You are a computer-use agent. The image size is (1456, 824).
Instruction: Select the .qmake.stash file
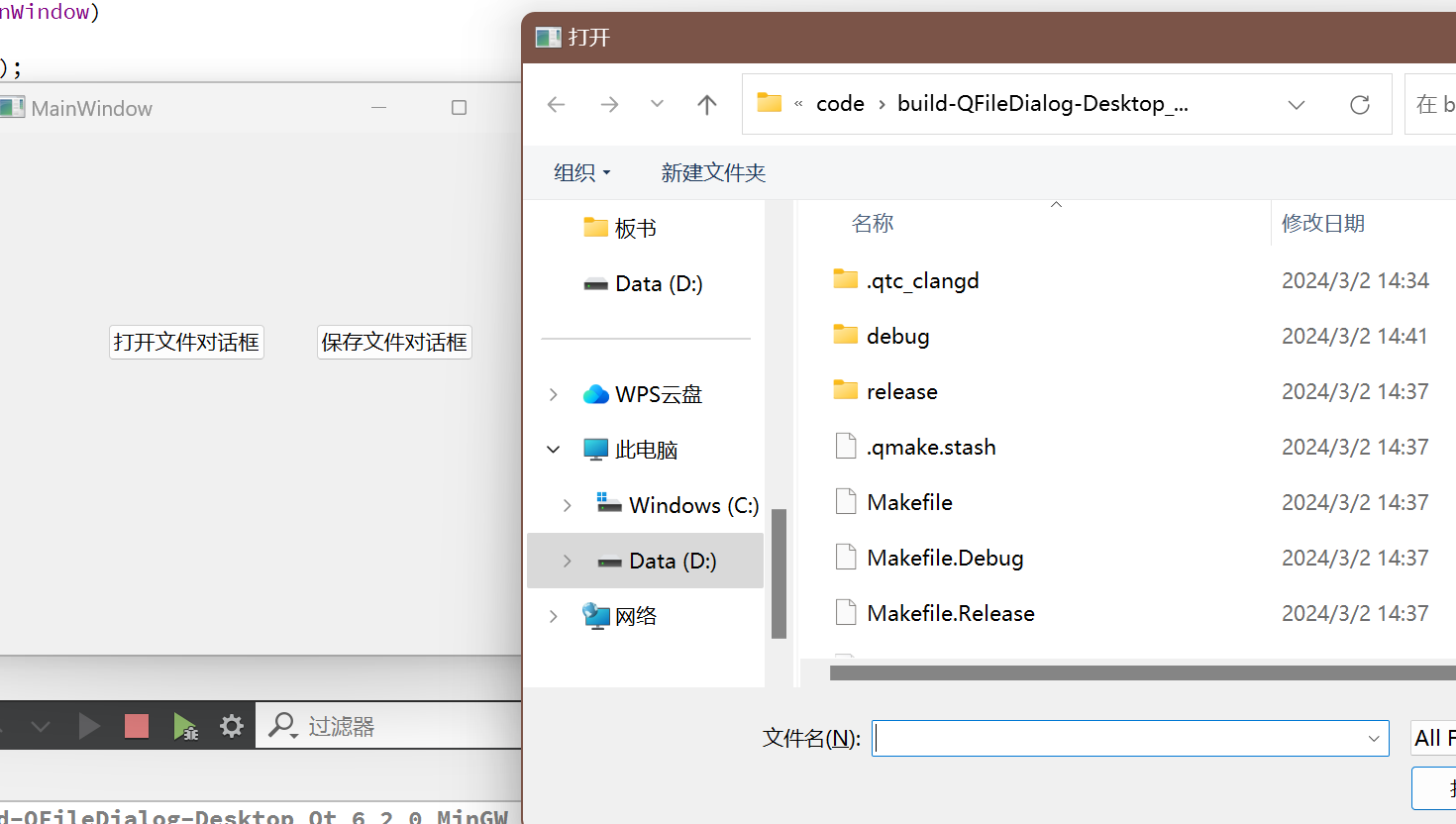pyautogui.click(x=931, y=447)
